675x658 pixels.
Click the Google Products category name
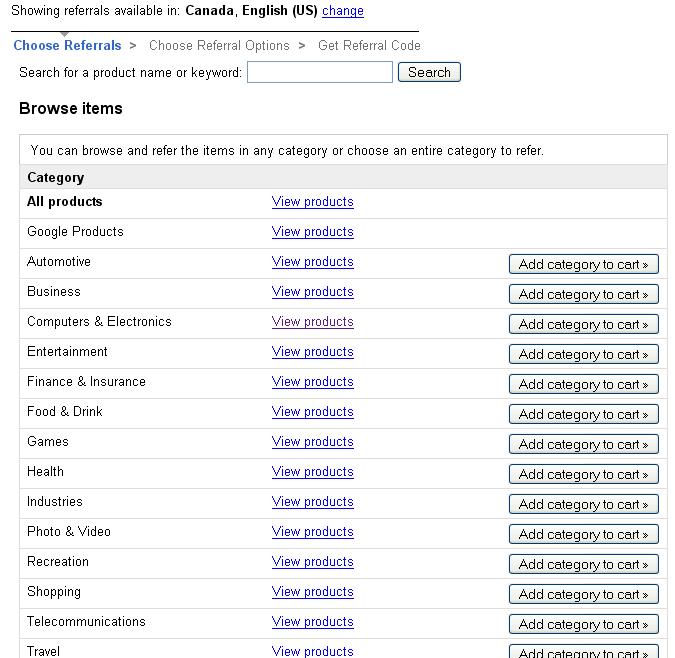tap(75, 232)
